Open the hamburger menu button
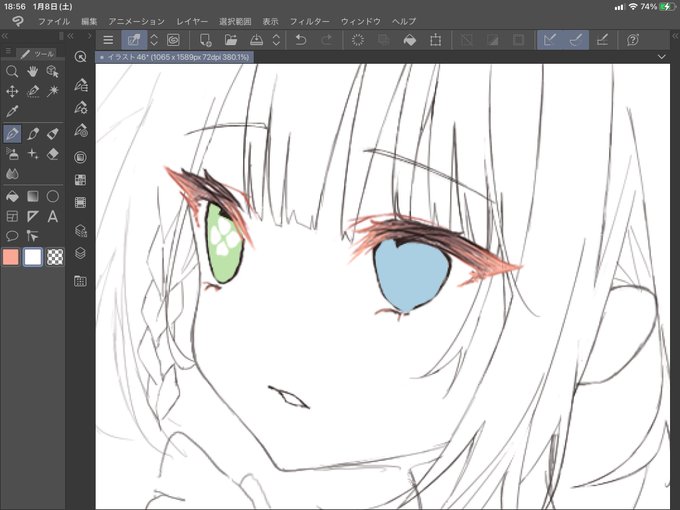The width and height of the screenshot is (680, 510). tap(108, 40)
